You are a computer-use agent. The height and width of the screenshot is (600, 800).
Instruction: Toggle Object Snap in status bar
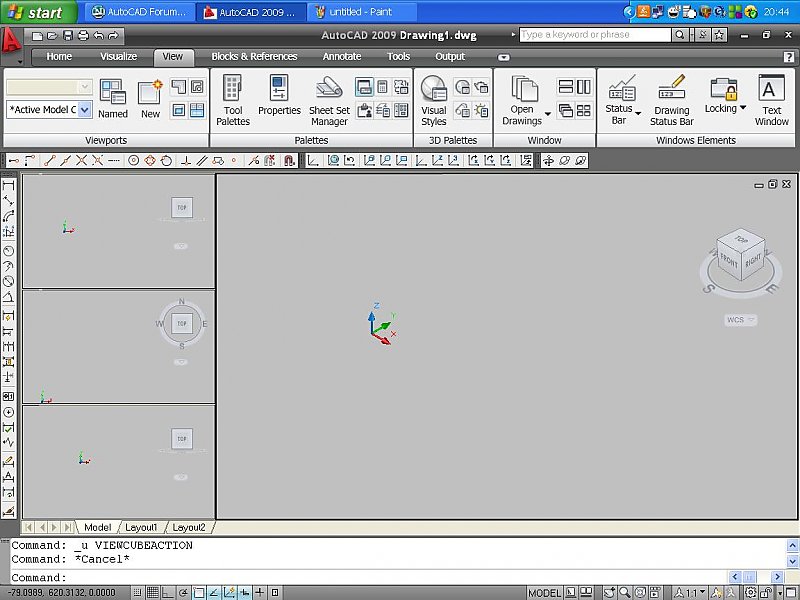click(x=198, y=592)
